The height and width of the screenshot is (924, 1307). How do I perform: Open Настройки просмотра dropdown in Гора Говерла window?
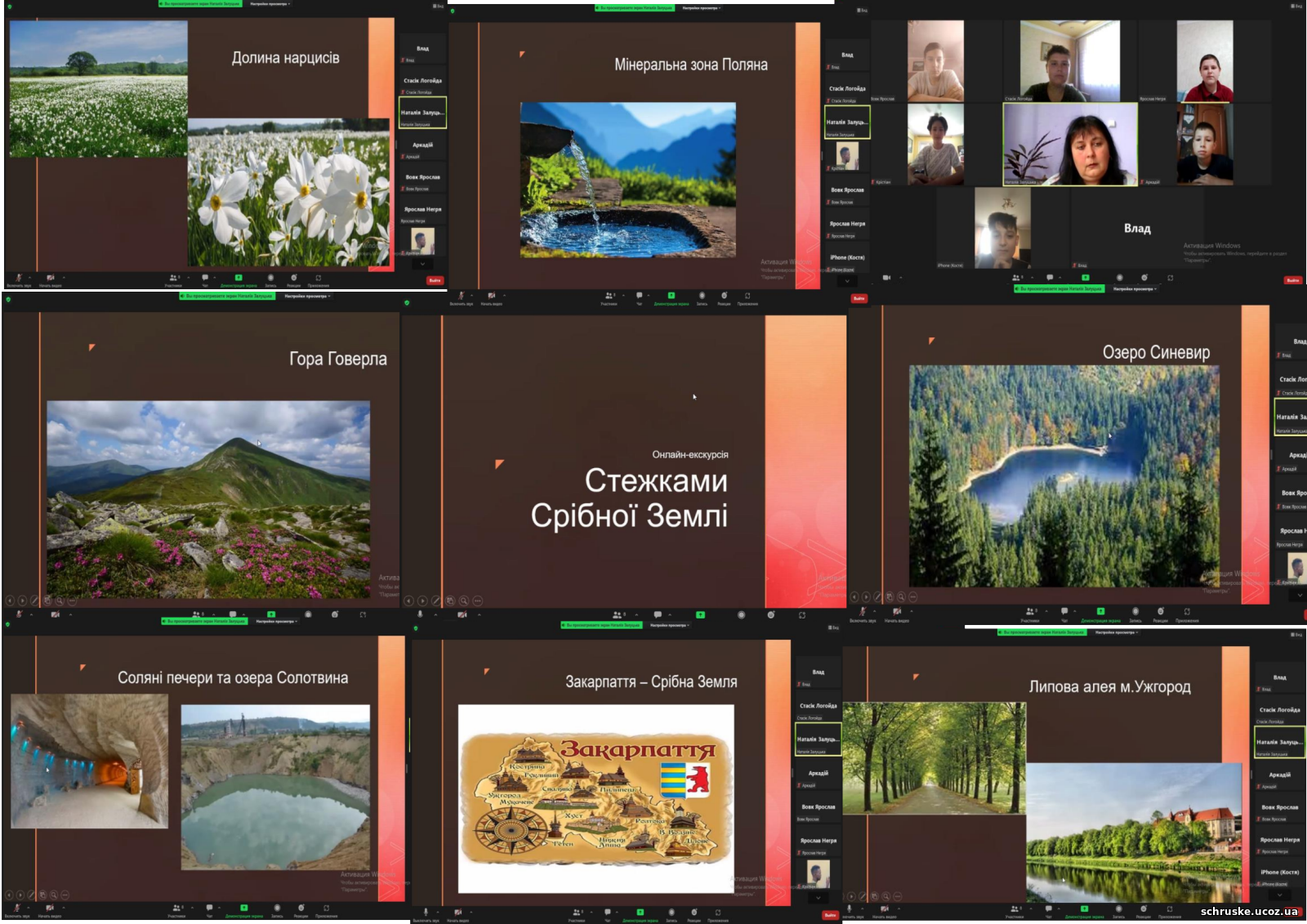(x=307, y=296)
